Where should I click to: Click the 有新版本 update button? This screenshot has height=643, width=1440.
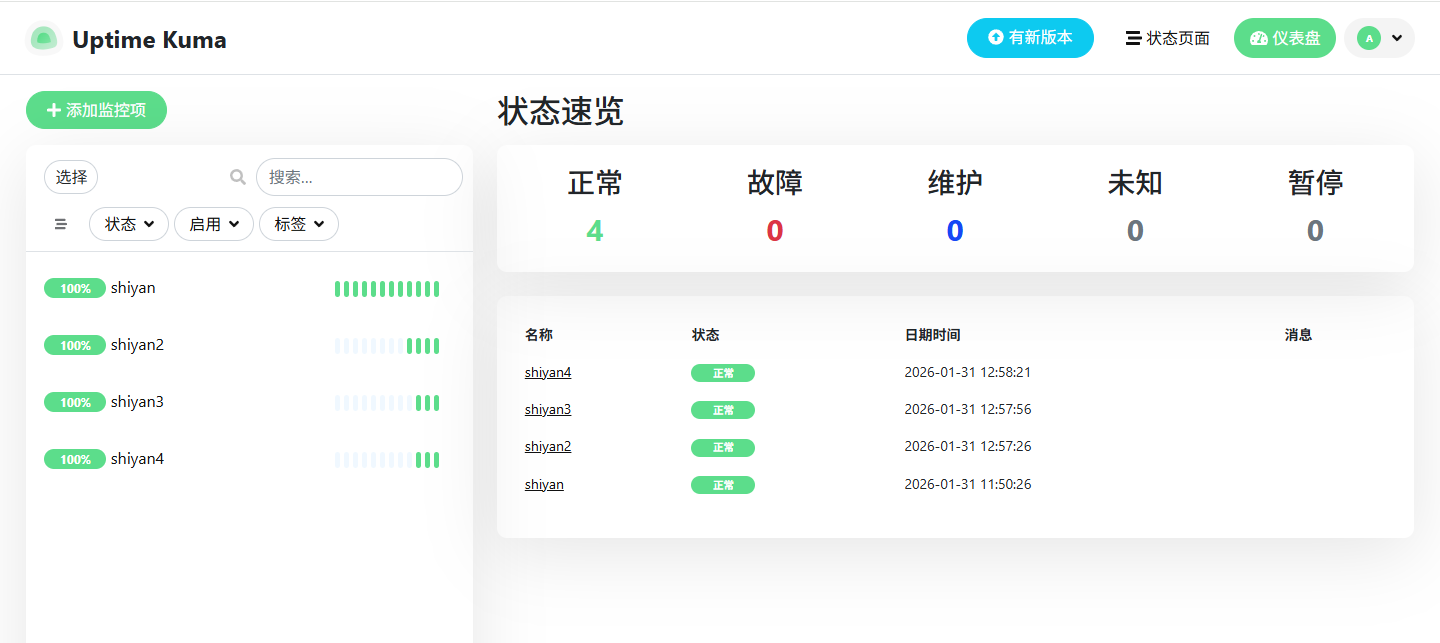pyautogui.click(x=1030, y=38)
